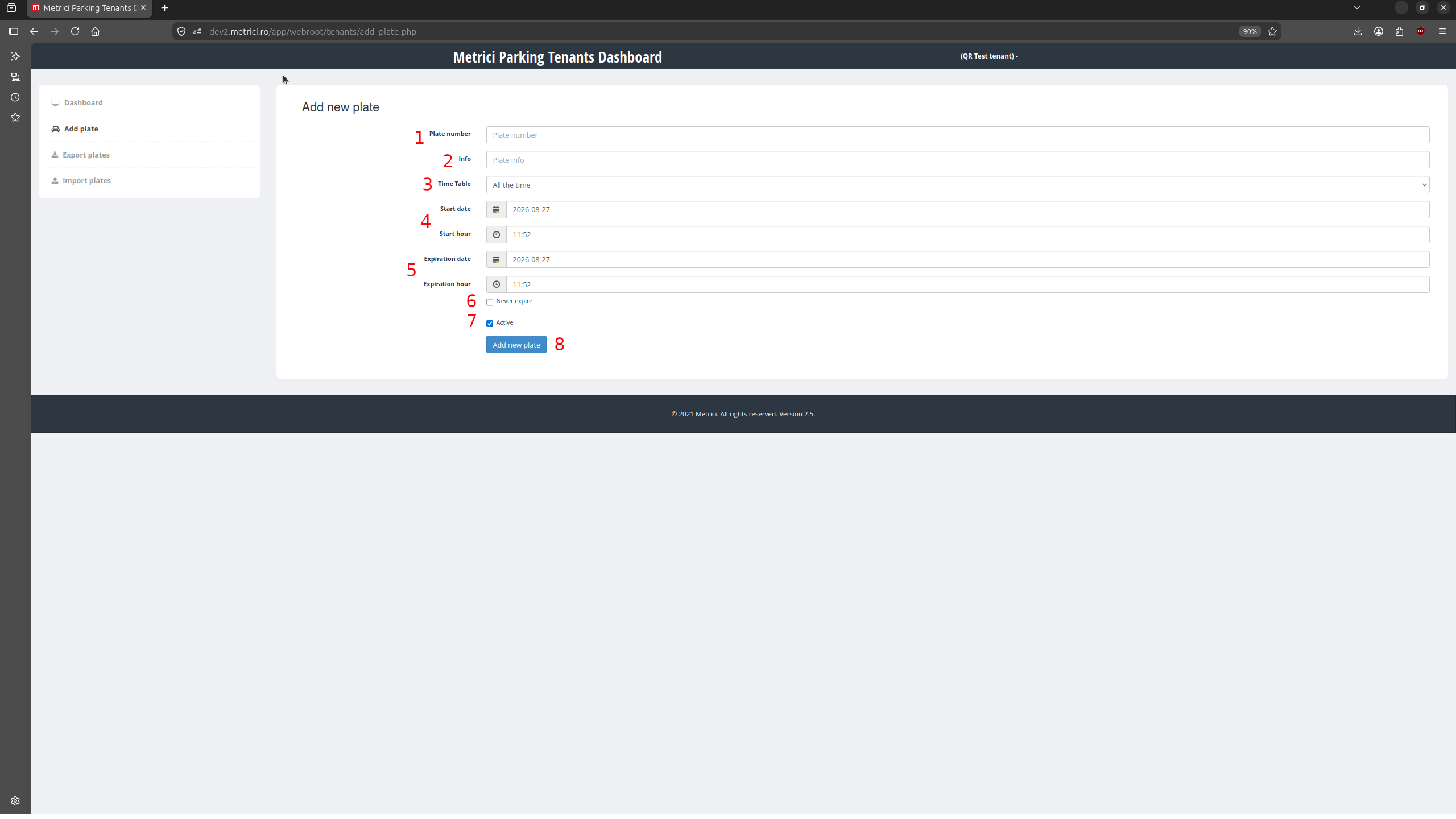Click the Expiration date field

pyautogui.click(x=967, y=260)
